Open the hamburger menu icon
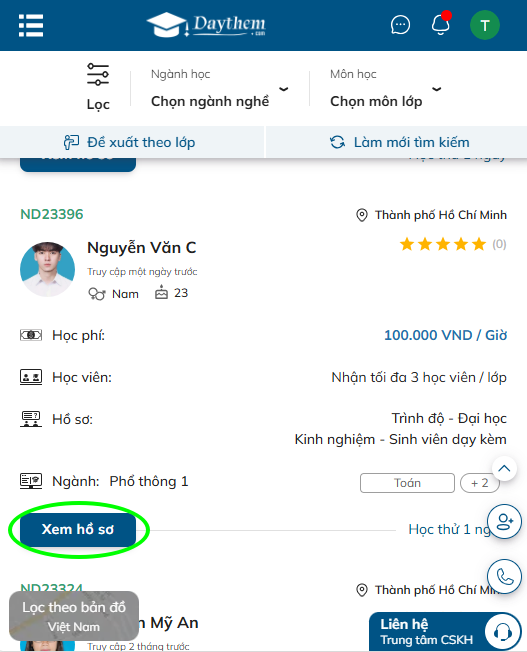527x652 pixels. coord(31,25)
